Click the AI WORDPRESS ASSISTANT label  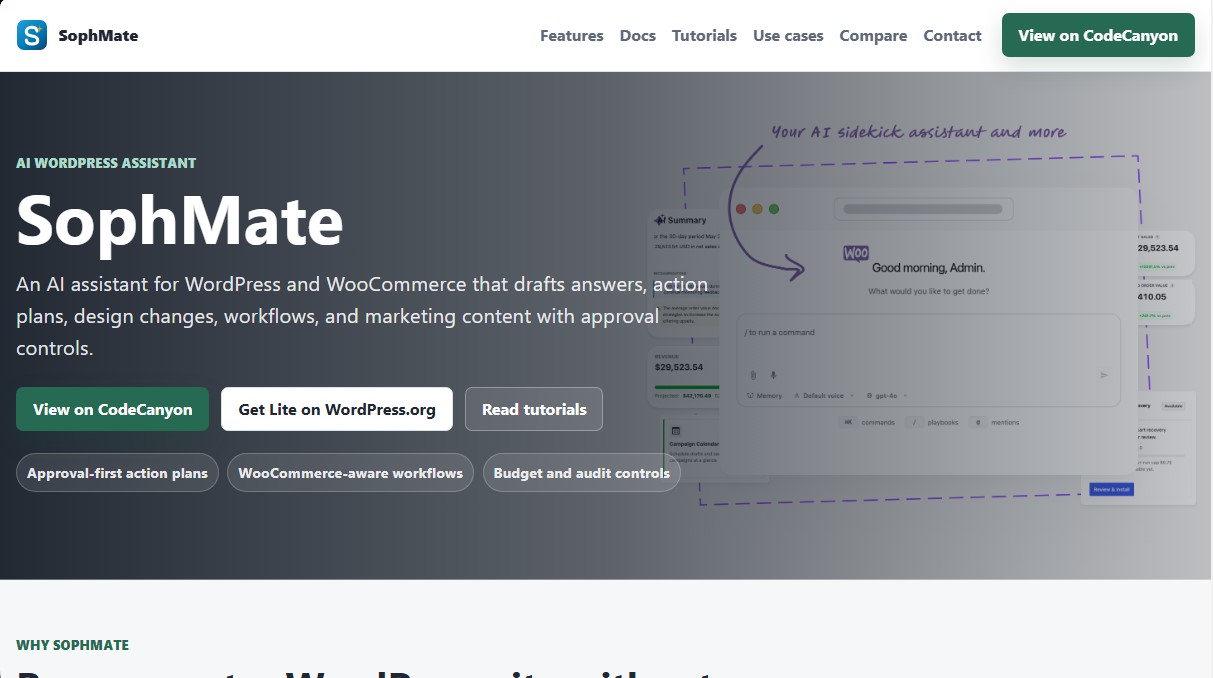106,163
